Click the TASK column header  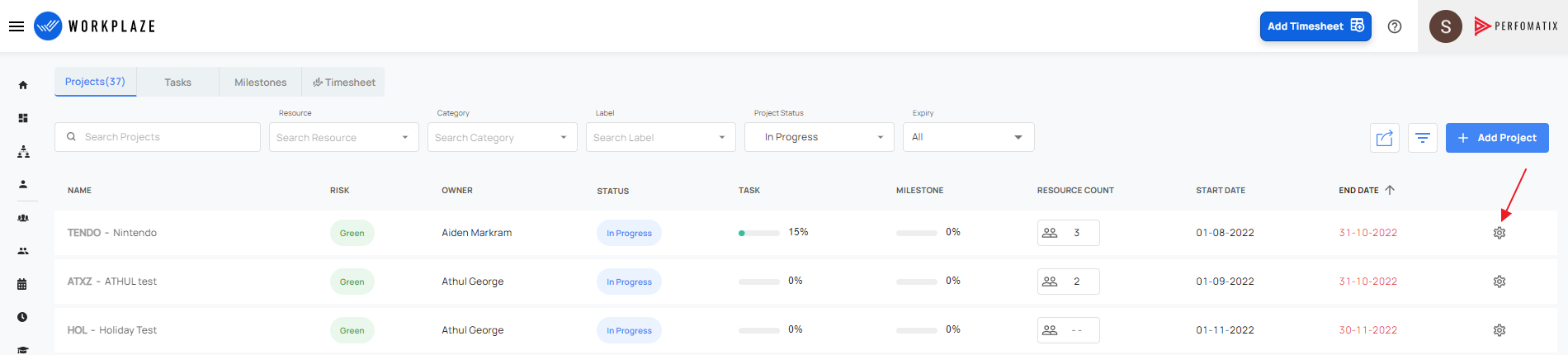[x=749, y=191]
